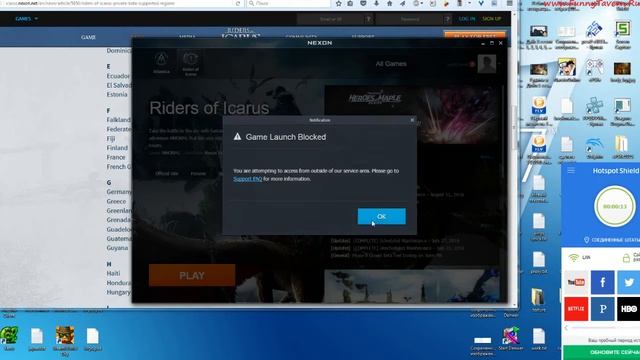Screen dimensions: 640x360
Task: Open Hotspot Shield hamburger menu
Action: pyautogui.click(x=571, y=170)
